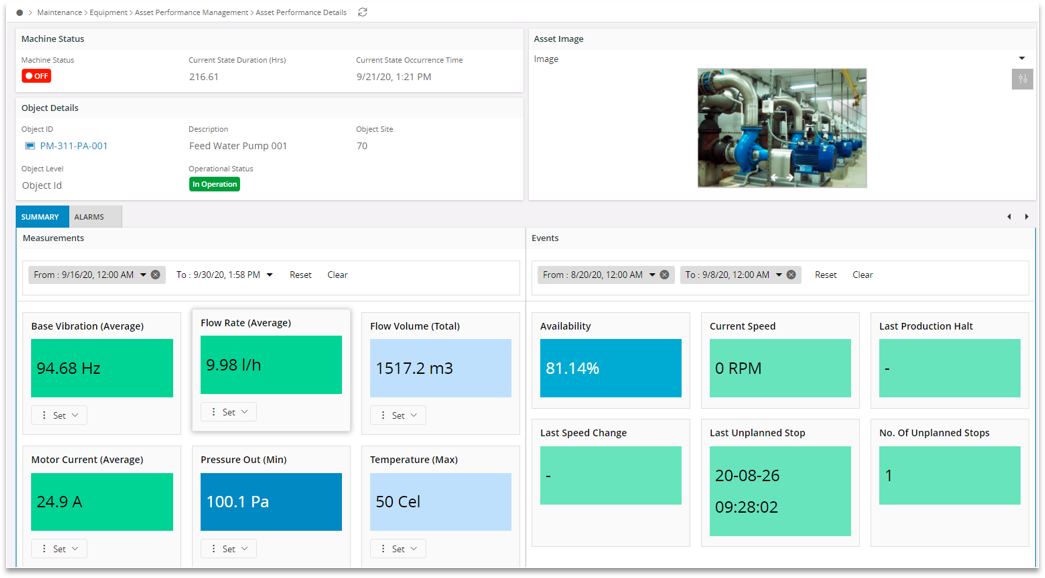Click the right arrow beside the tab bar

click(x=1027, y=216)
